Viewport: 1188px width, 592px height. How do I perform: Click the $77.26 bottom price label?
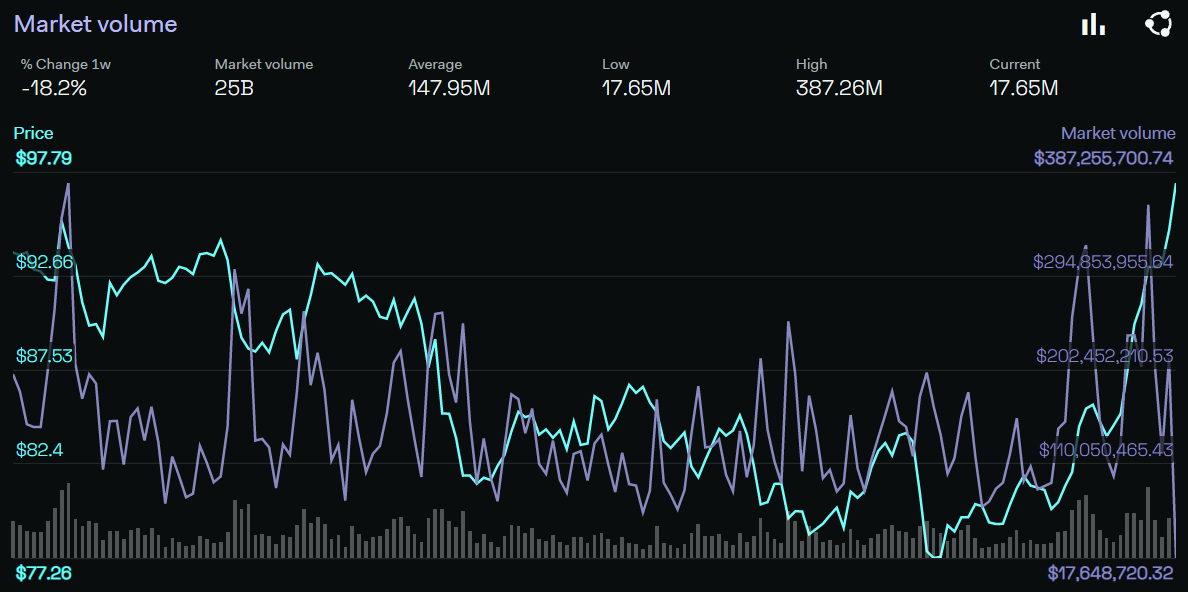click(44, 573)
